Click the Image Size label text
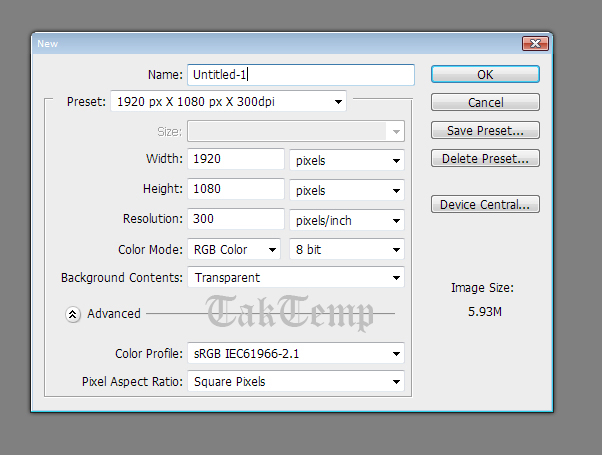This screenshot has width=602, height=455. [x=482, y=288]
